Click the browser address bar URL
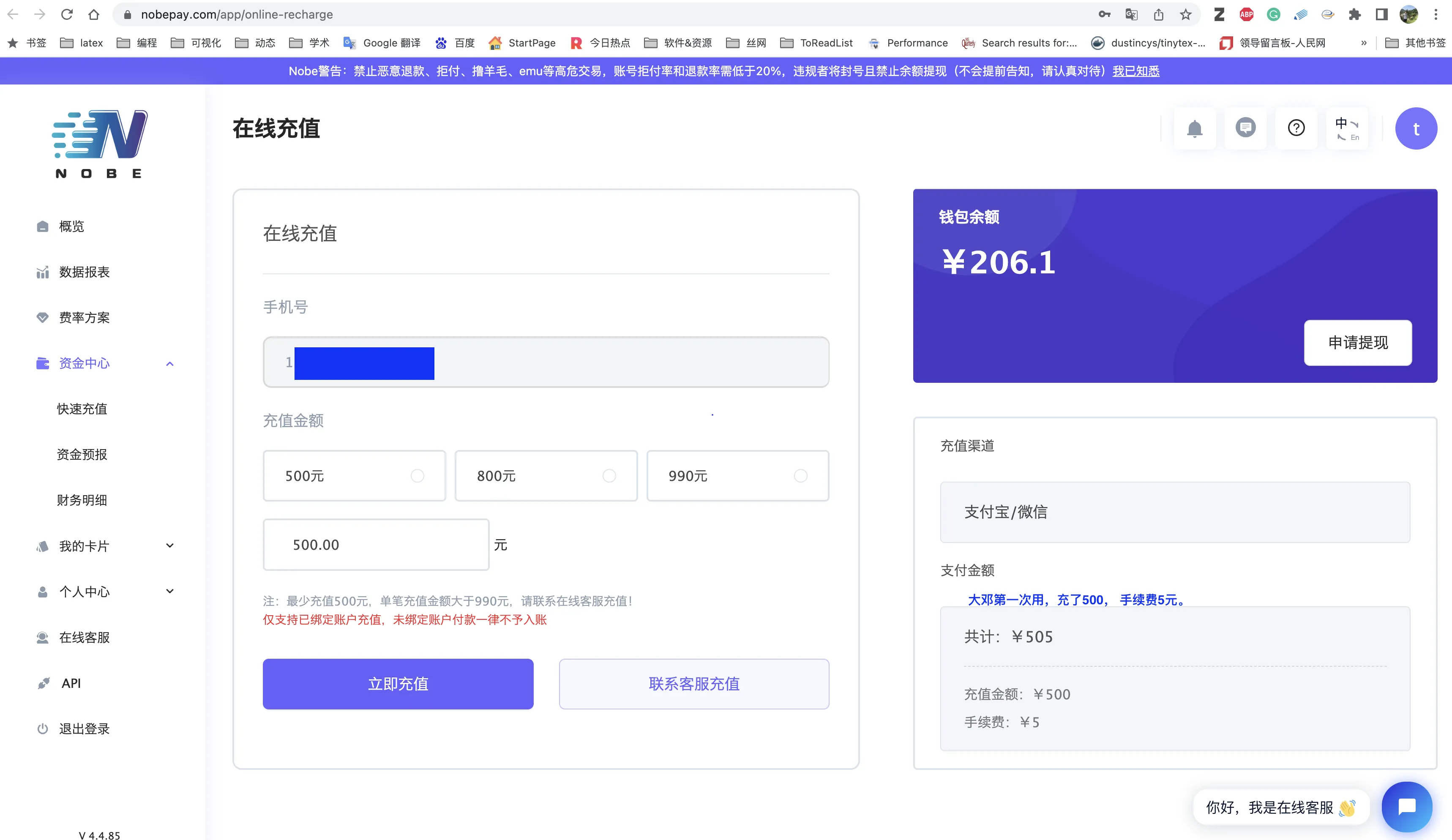The height and width of the screenshot is (840, 1452). (237, 14)
